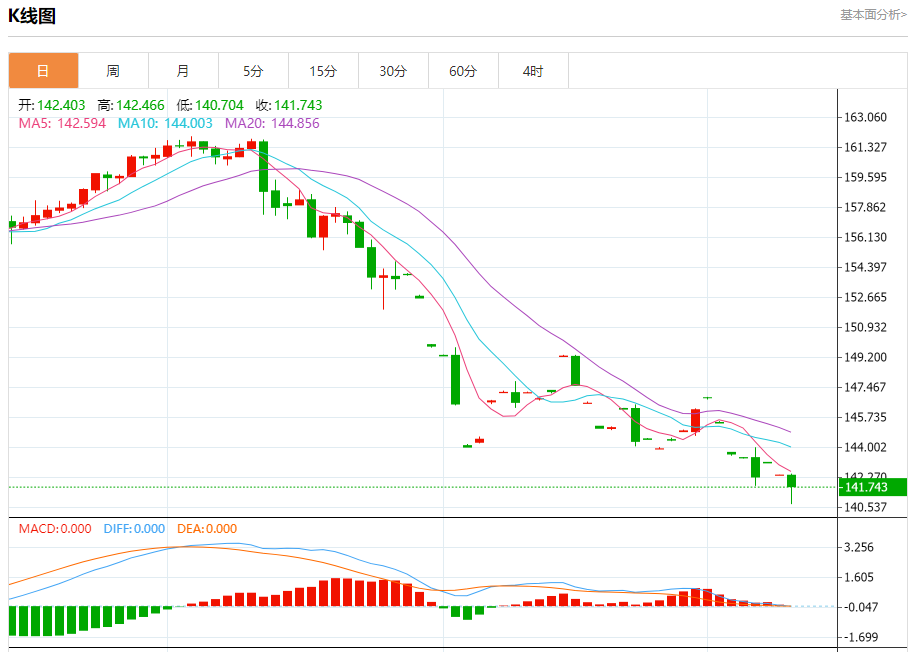The image size is (912, 652).
Task: Open the 60分 interval tab
Action: 463,71
